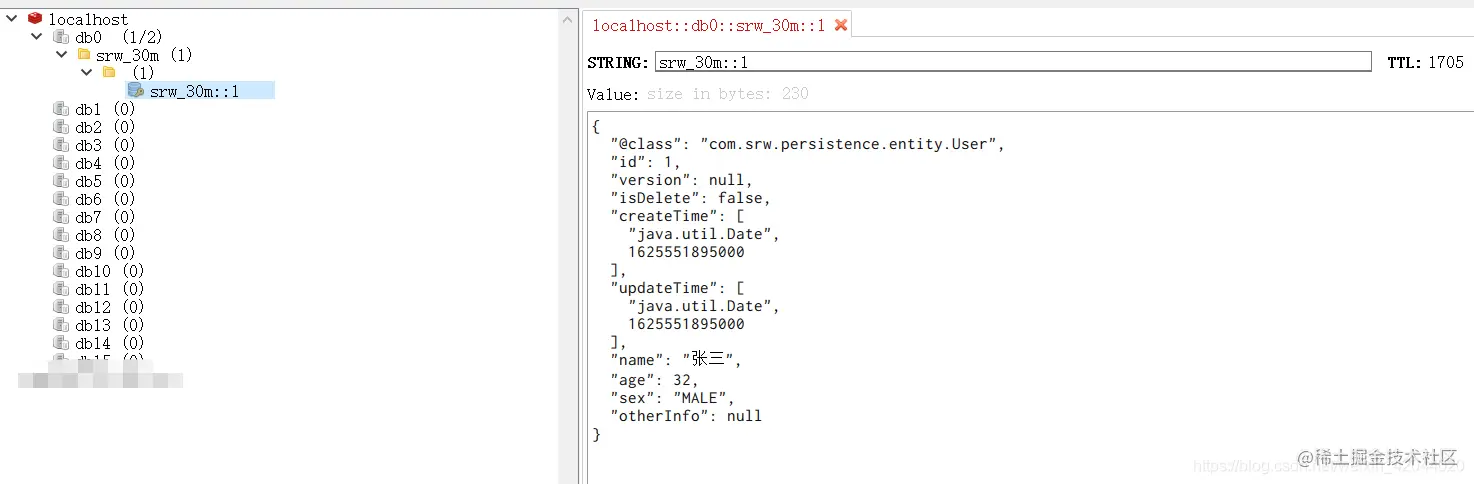Click the db3 database icon

pos(61,144)
